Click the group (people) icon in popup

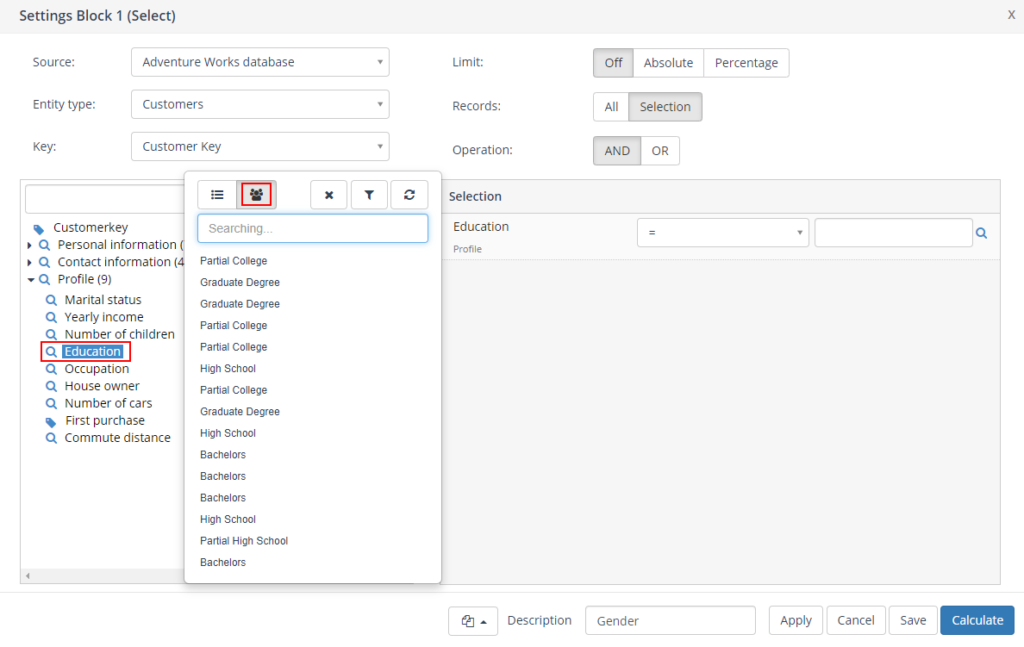pos(256,195)
